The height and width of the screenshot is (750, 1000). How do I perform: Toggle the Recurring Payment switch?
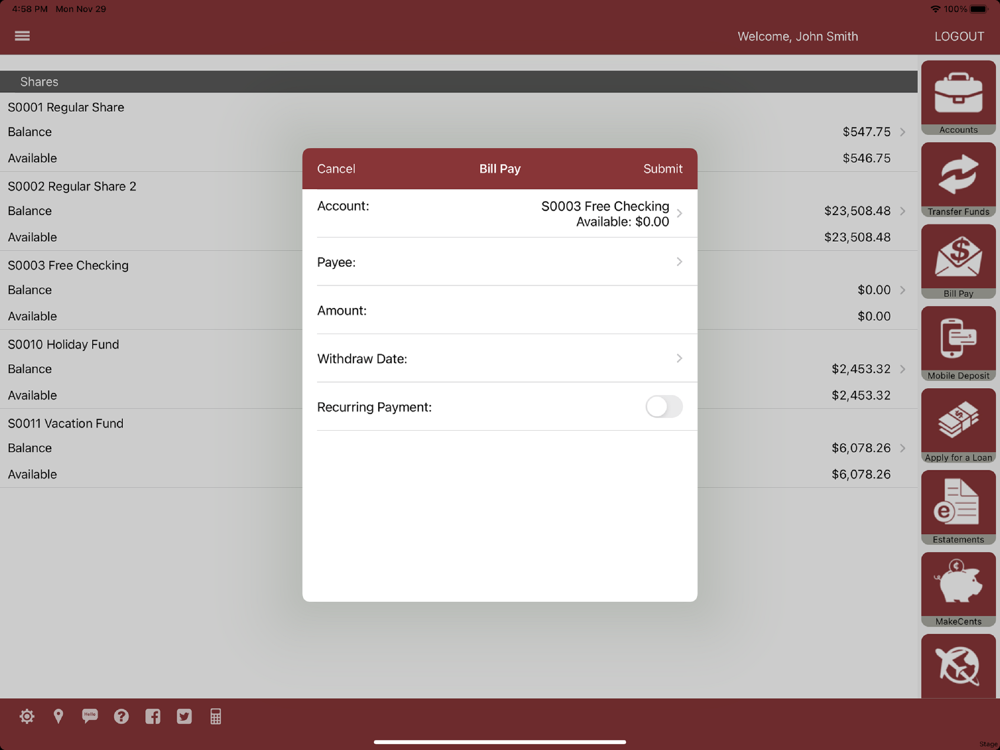pos(664,406)
